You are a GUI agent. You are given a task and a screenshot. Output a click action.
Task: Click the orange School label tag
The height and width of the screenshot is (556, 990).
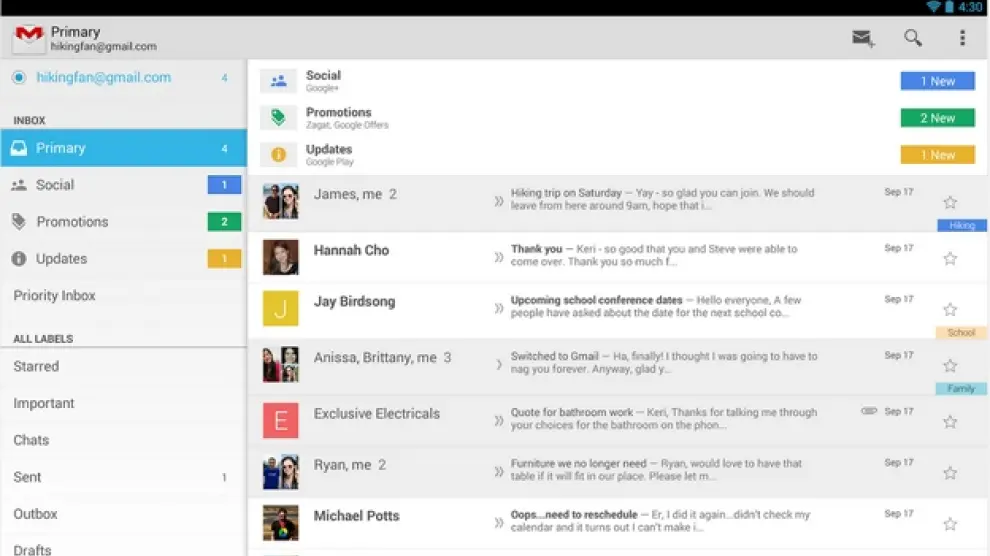pos(960,332)
